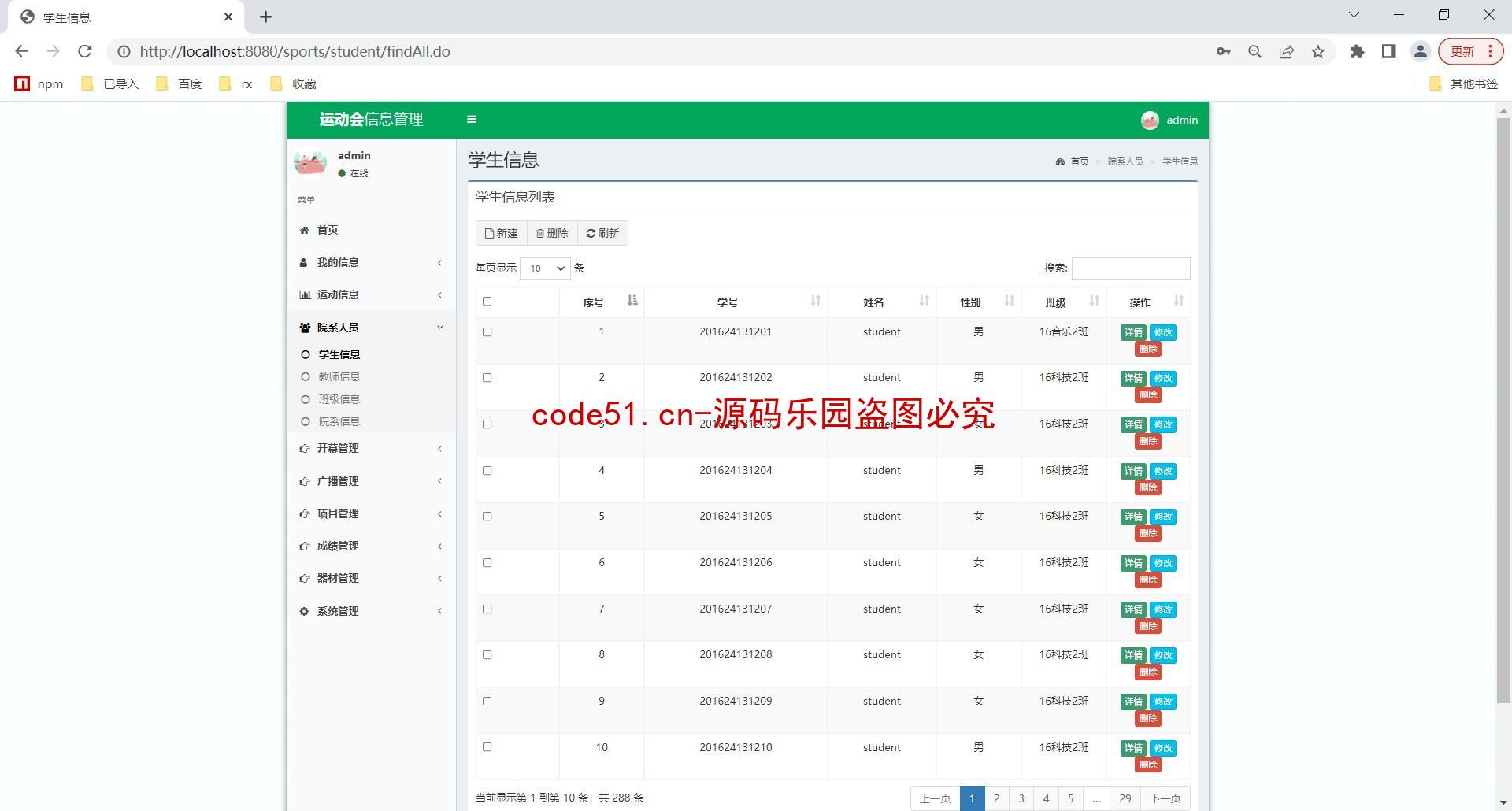This screenshot has width=1512, height=811.
Task: Click the 搜索 input field
Action: [x=1131, y=268]
